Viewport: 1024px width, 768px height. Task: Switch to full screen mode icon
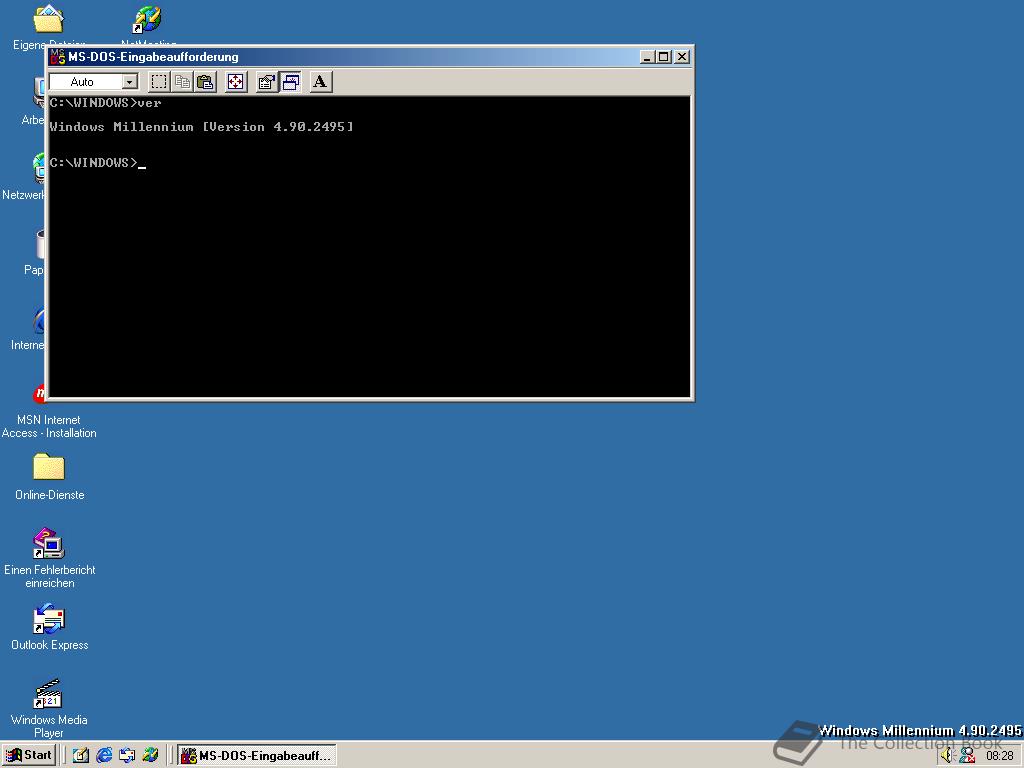(236, 82)
